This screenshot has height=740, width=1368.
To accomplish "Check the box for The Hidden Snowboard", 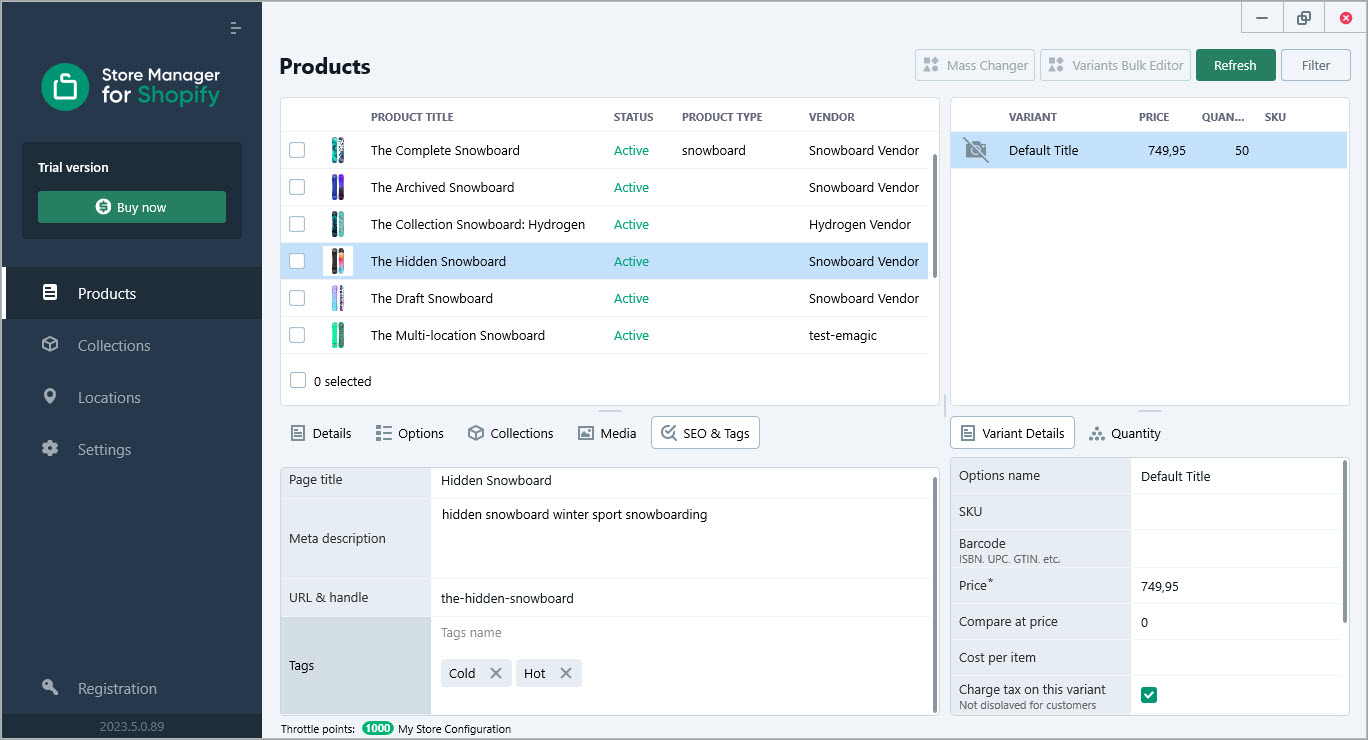I will (x=297, y=261).
